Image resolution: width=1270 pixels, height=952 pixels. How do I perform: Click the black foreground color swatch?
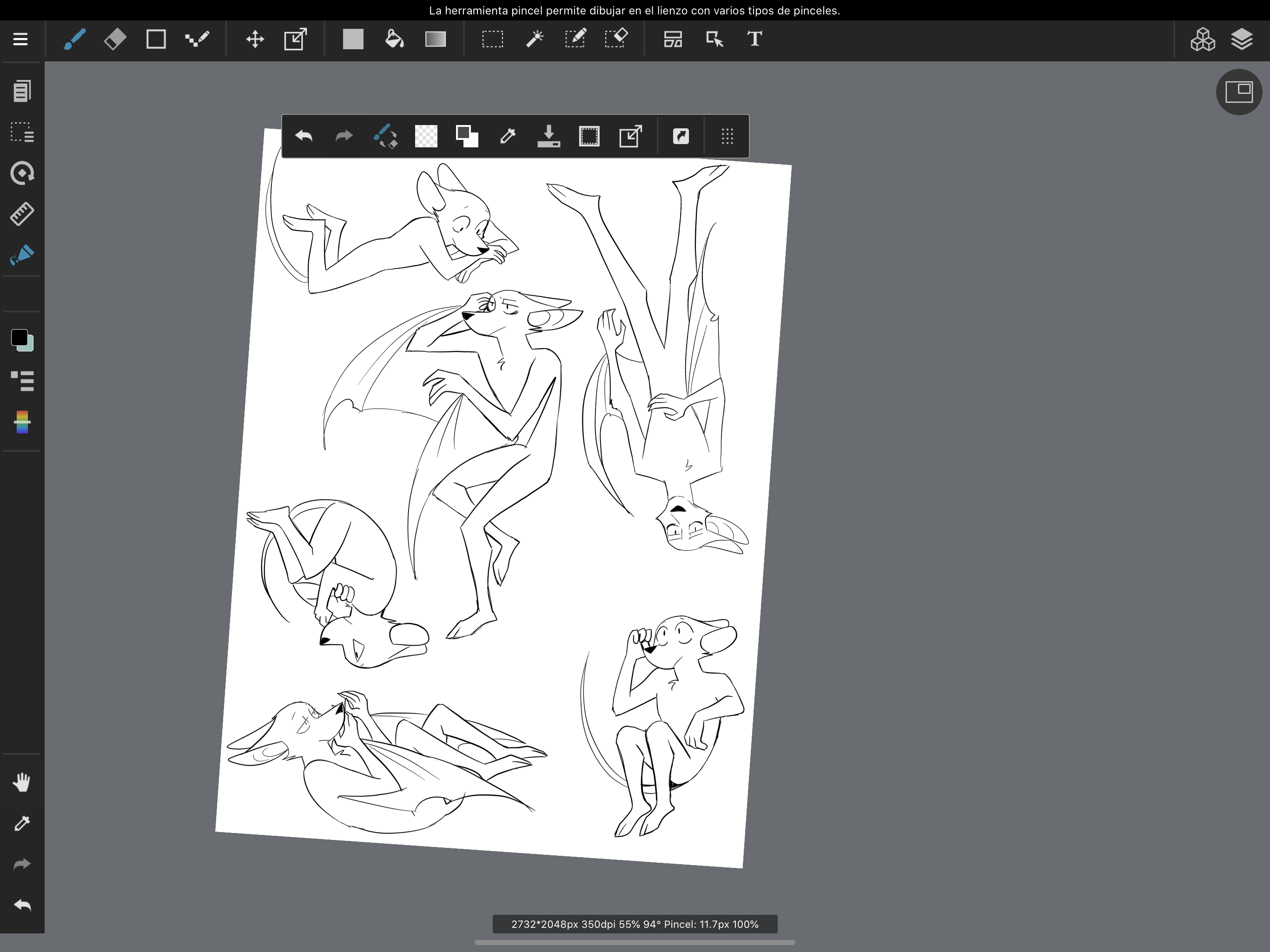(x=19, y=337)
